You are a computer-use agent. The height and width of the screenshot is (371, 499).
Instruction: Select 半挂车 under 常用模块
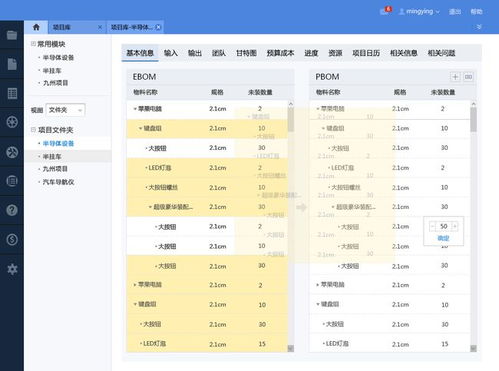[x=52, y=70]
